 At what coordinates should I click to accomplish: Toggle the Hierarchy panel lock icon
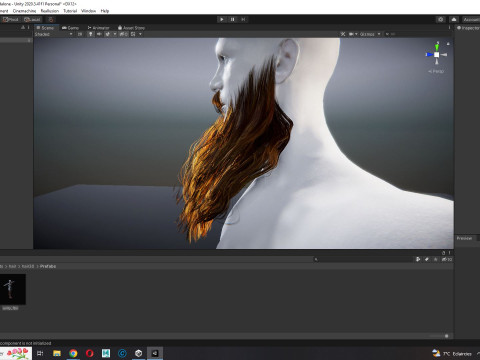(23, 27)
